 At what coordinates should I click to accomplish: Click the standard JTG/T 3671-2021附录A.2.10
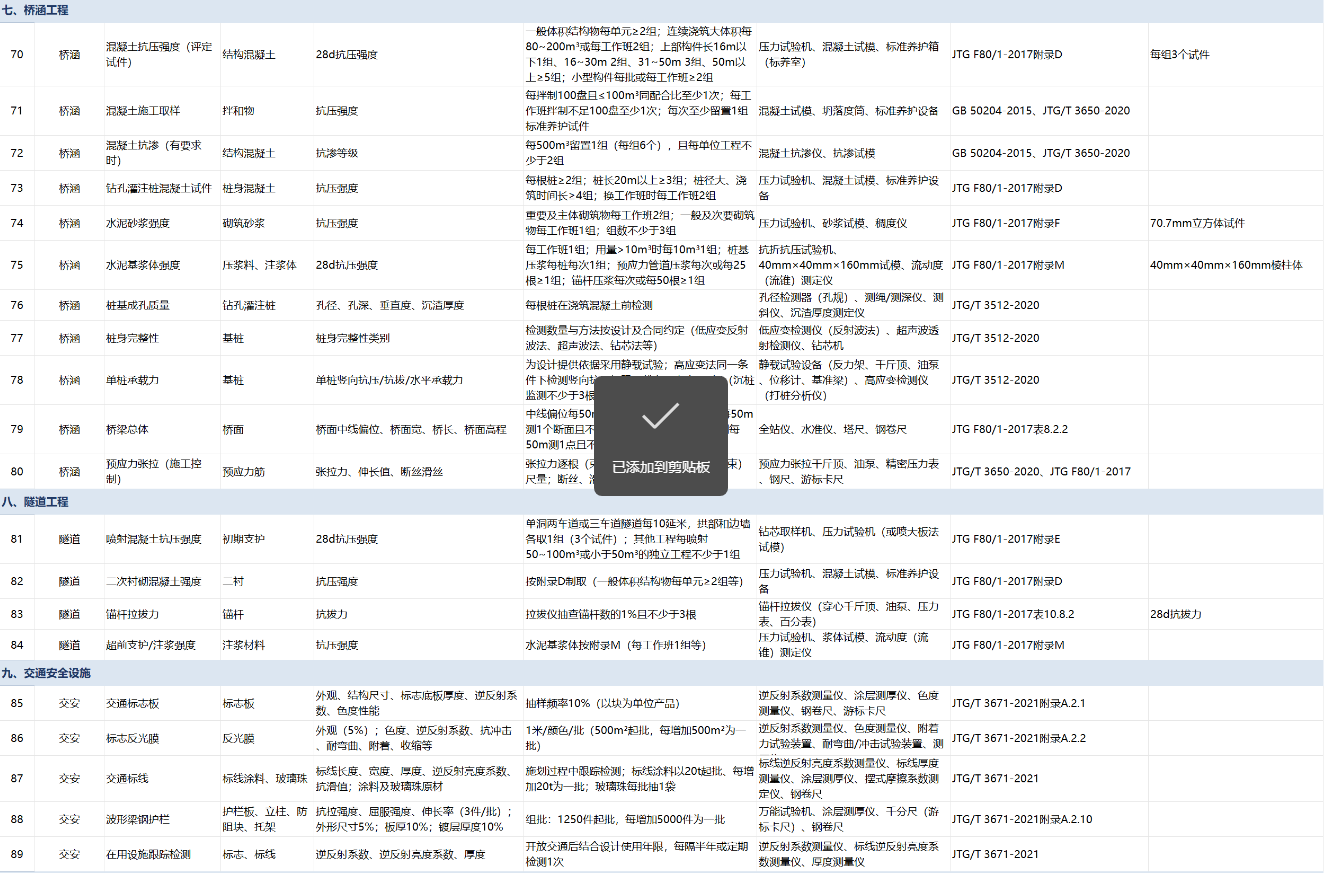tap(1022, 819)
